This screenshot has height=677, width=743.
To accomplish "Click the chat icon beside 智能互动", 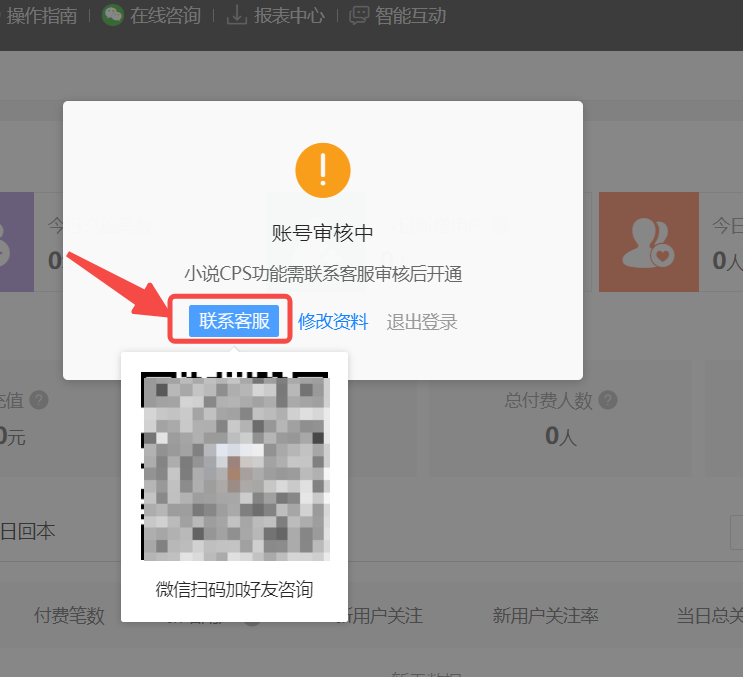I will tap(359, 16).
